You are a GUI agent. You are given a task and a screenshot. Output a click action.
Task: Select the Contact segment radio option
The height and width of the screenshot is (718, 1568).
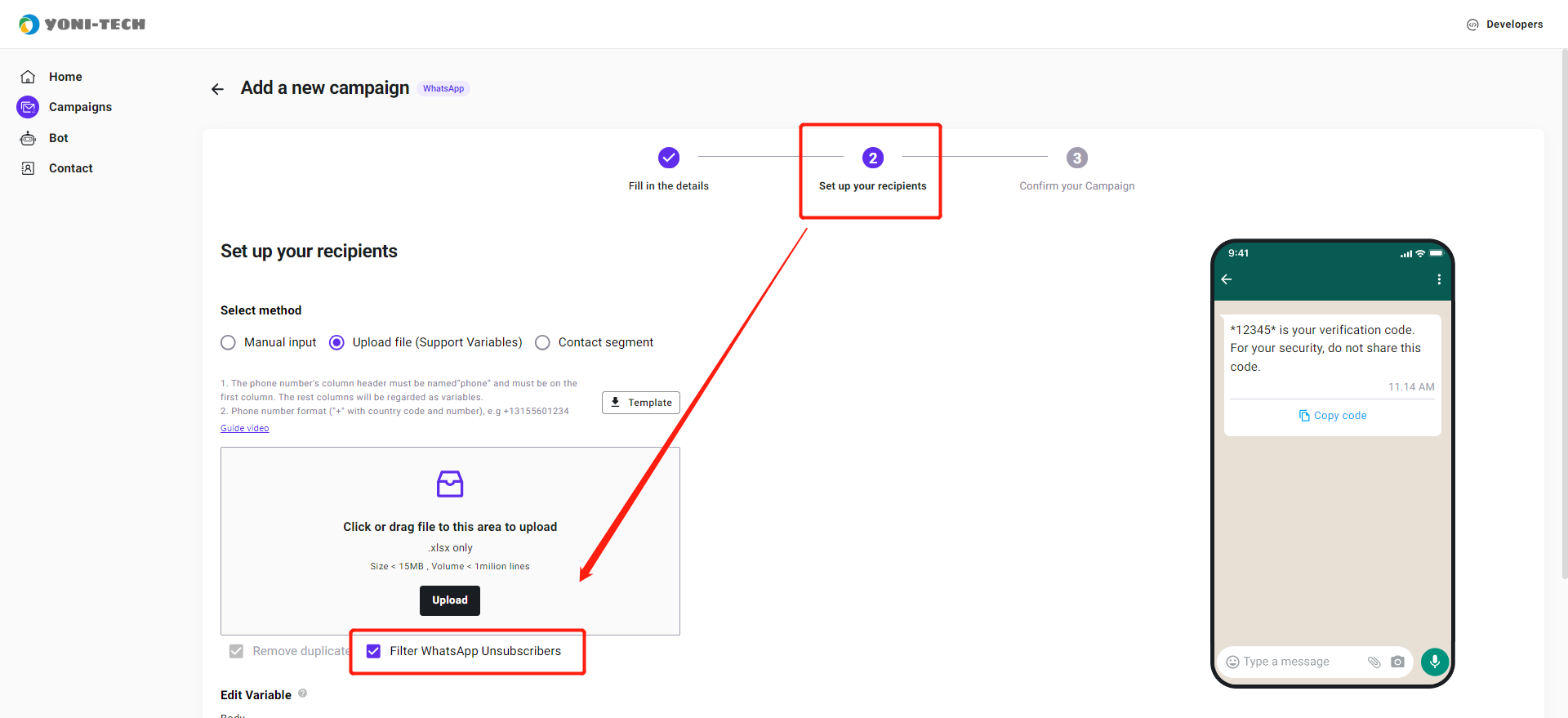(x=542, y=343)
